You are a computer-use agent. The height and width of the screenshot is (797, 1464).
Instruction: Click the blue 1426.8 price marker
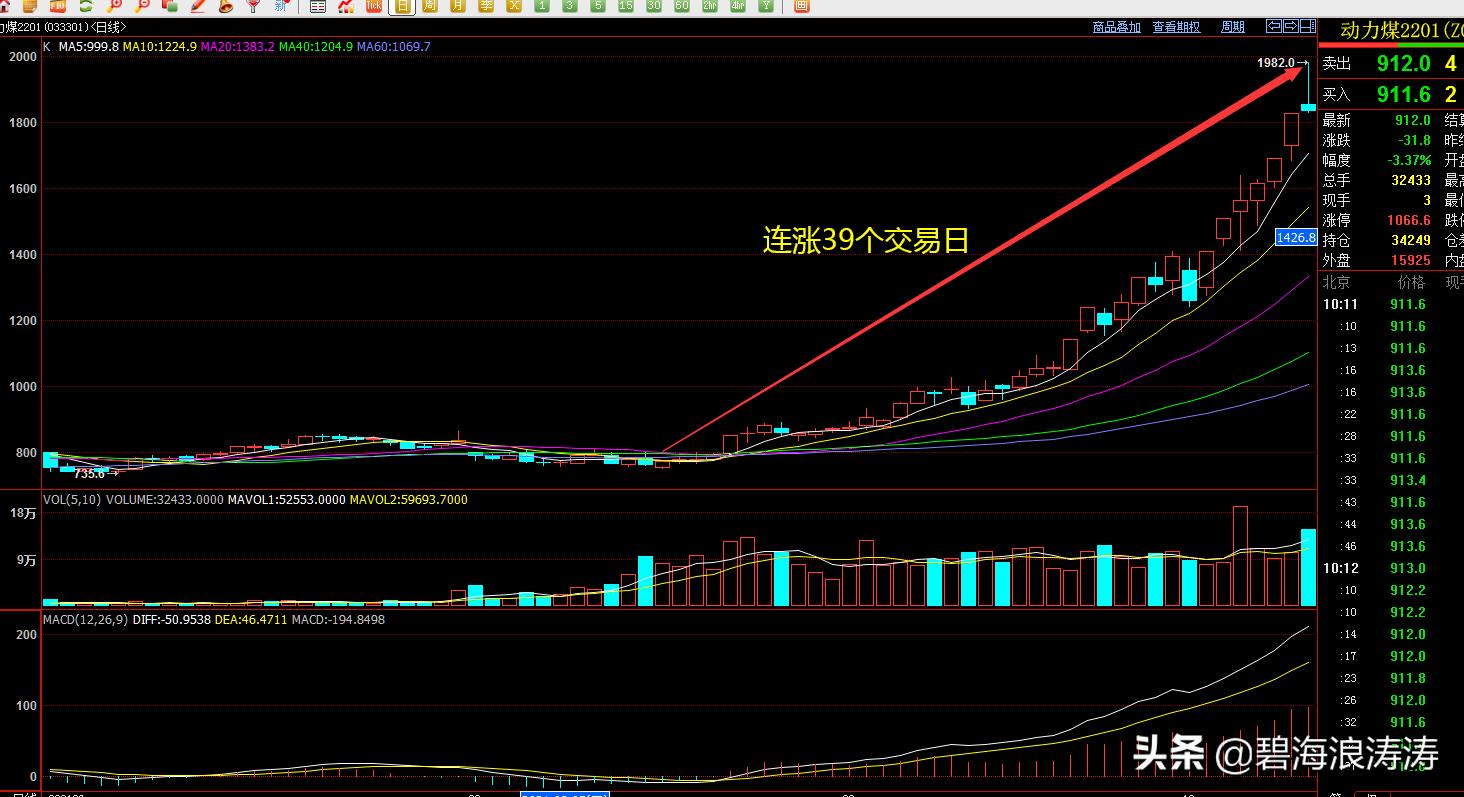point(1296,238)
